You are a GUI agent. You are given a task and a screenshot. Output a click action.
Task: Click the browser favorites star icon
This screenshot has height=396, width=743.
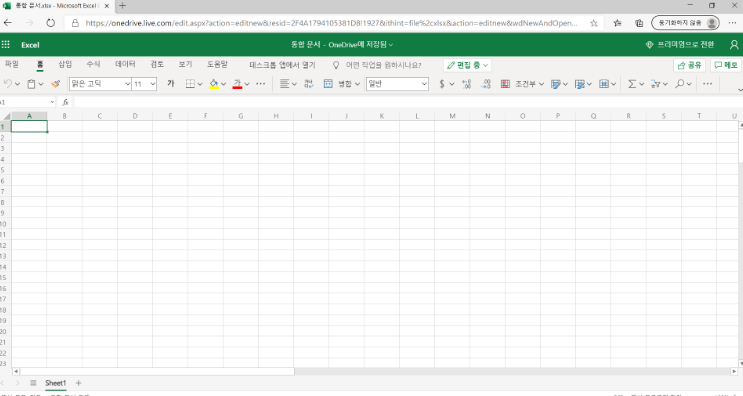(594, 23)
